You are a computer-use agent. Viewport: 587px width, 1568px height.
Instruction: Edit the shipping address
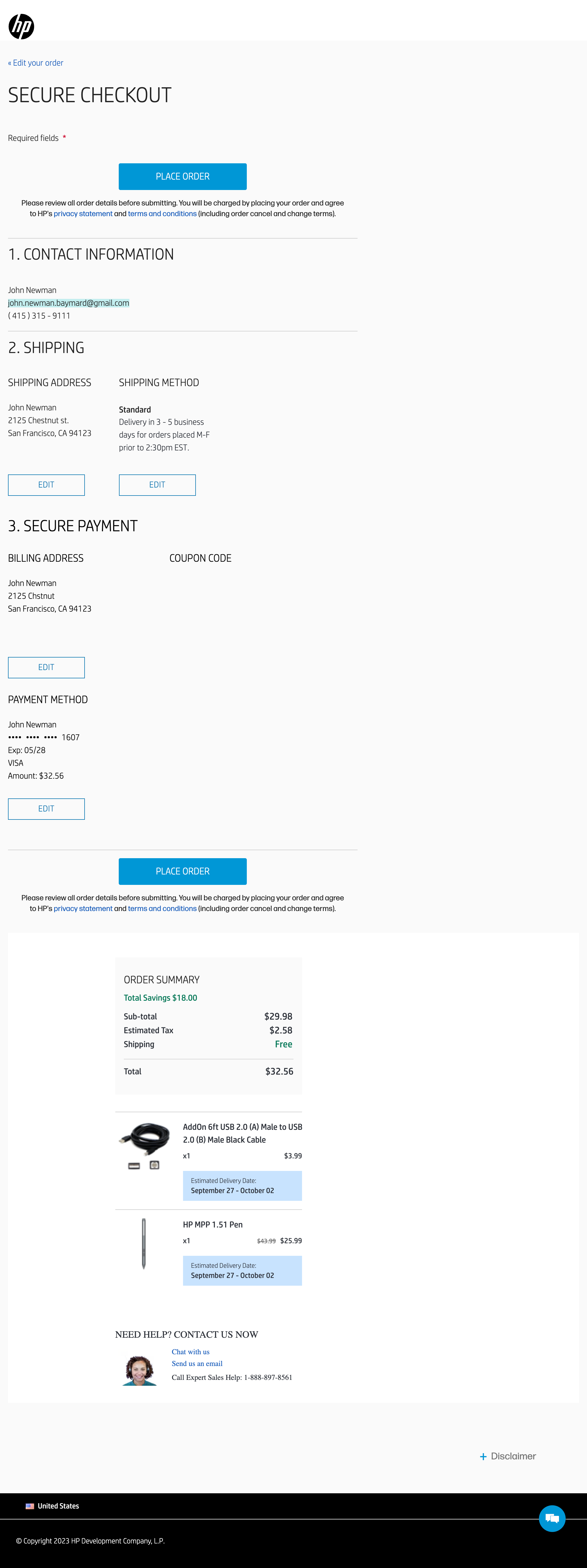(x=46, y=485)
